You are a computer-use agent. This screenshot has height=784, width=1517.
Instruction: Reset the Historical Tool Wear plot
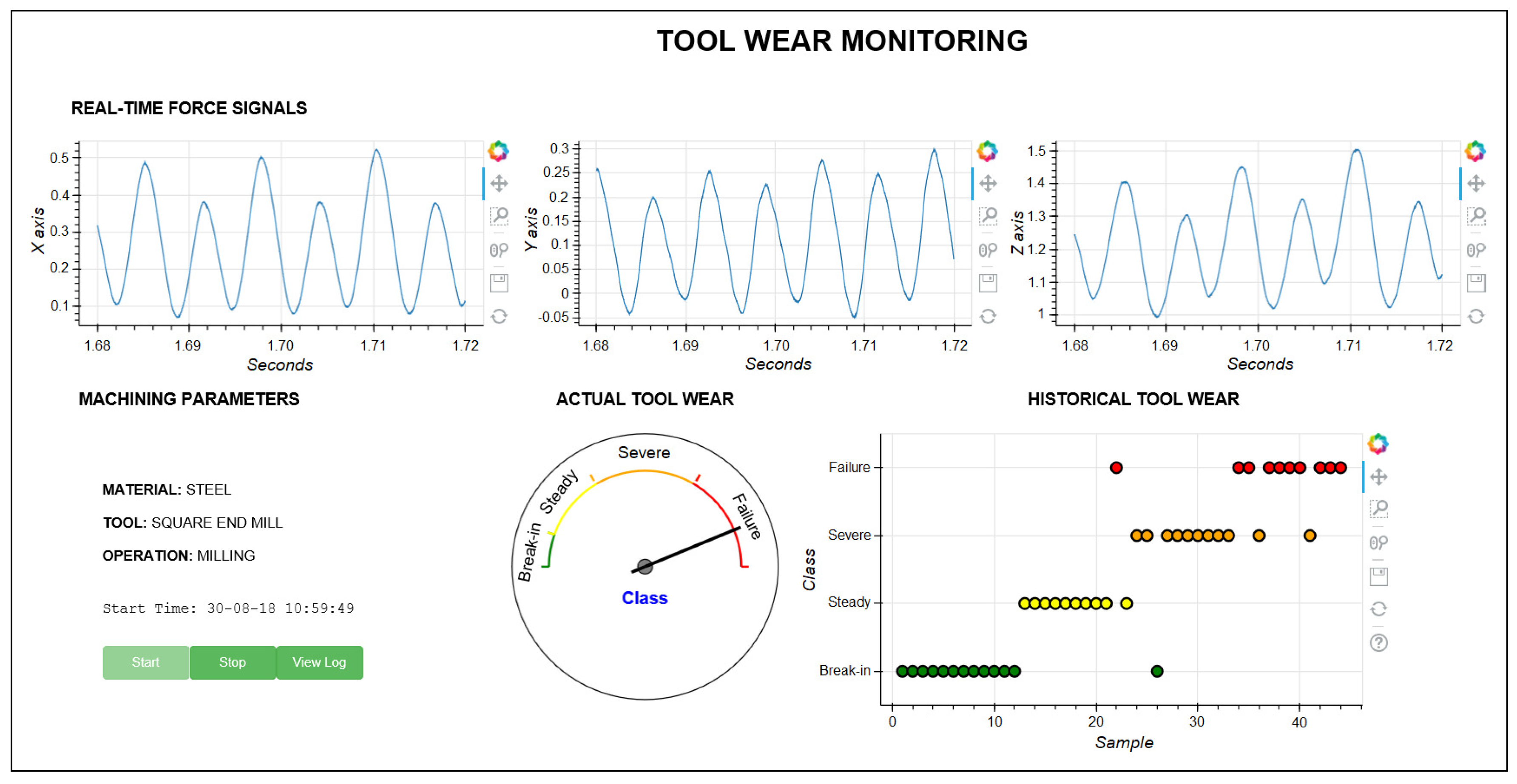click(1379, 609)
